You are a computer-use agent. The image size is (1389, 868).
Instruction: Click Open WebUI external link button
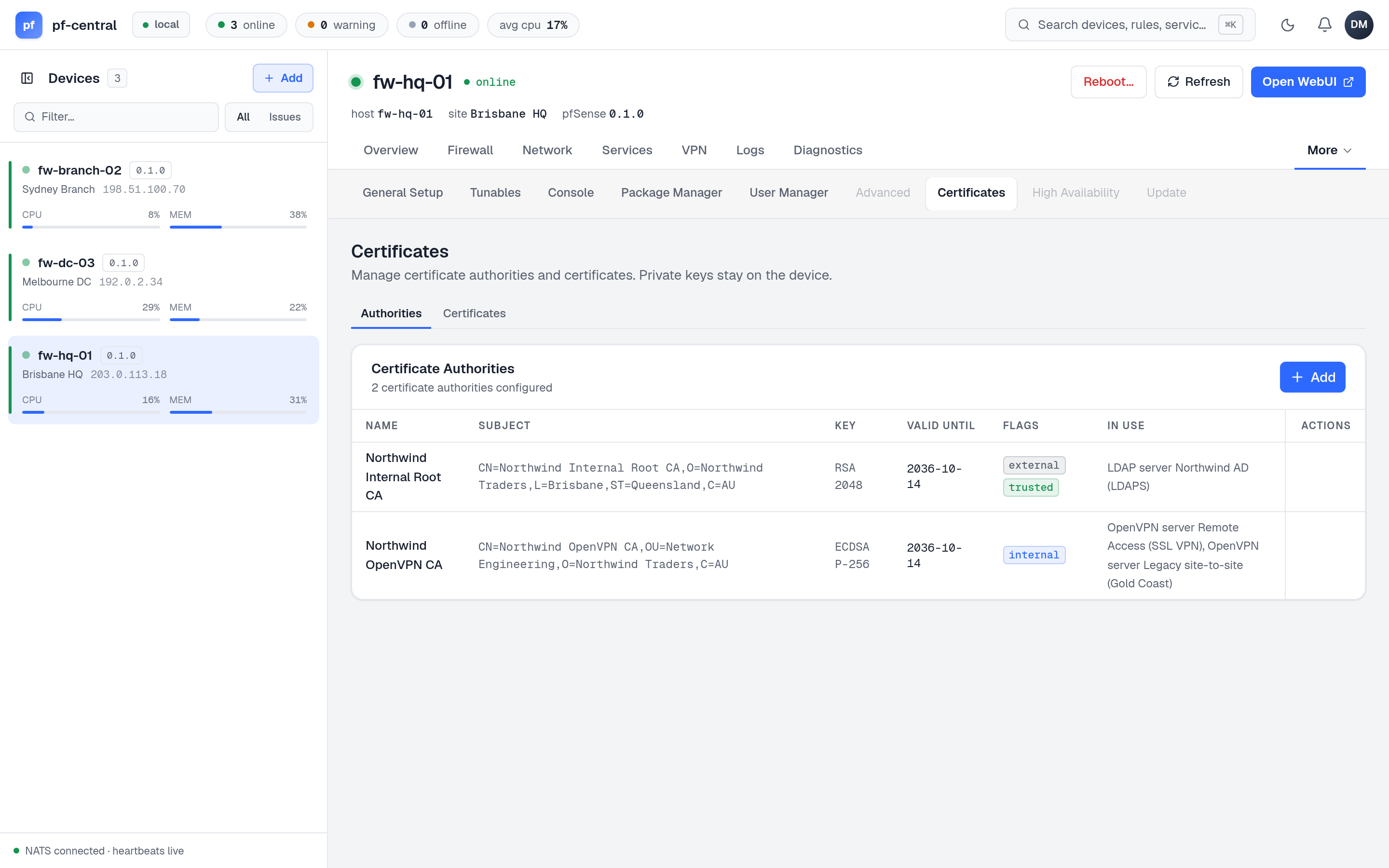1308,81
